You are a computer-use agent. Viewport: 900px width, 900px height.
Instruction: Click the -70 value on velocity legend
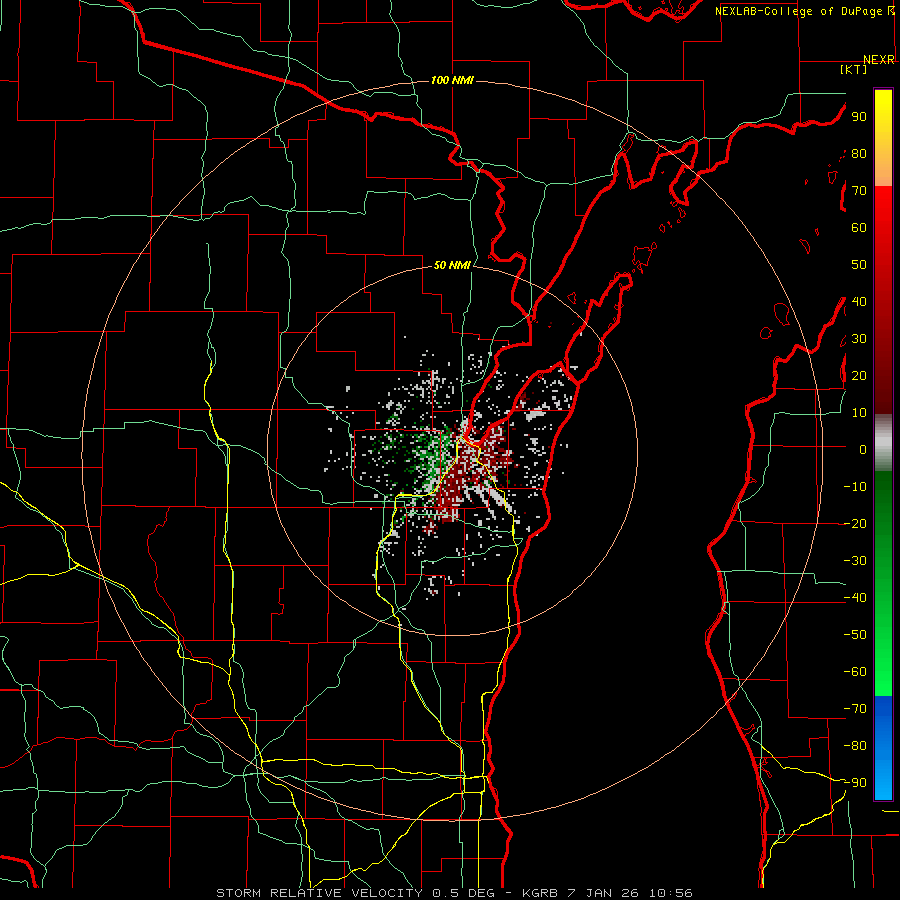(855, 709)
